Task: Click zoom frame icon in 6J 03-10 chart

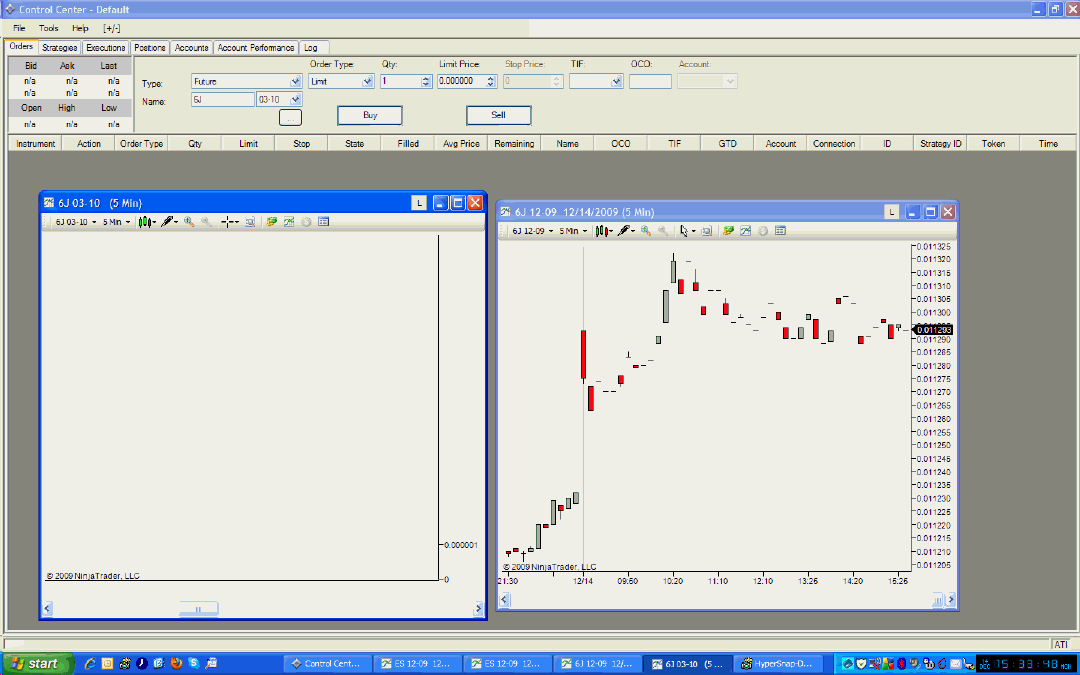Action: pos(250,222)
